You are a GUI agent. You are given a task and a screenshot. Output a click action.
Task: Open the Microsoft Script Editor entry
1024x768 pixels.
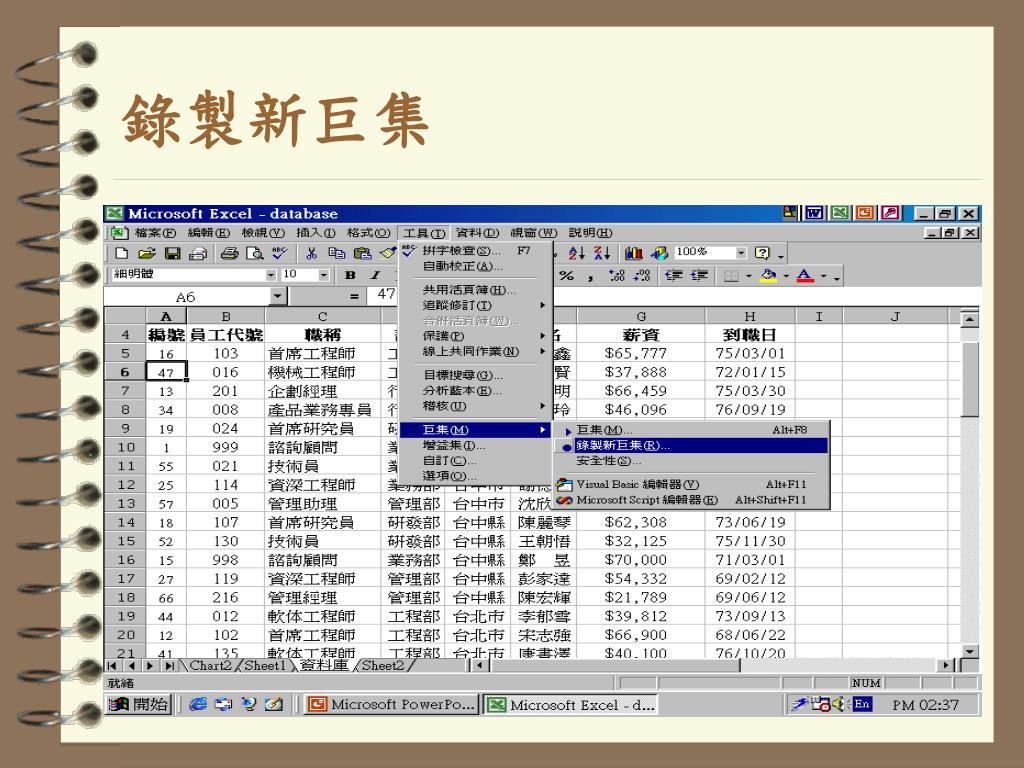tap(692, 500)
